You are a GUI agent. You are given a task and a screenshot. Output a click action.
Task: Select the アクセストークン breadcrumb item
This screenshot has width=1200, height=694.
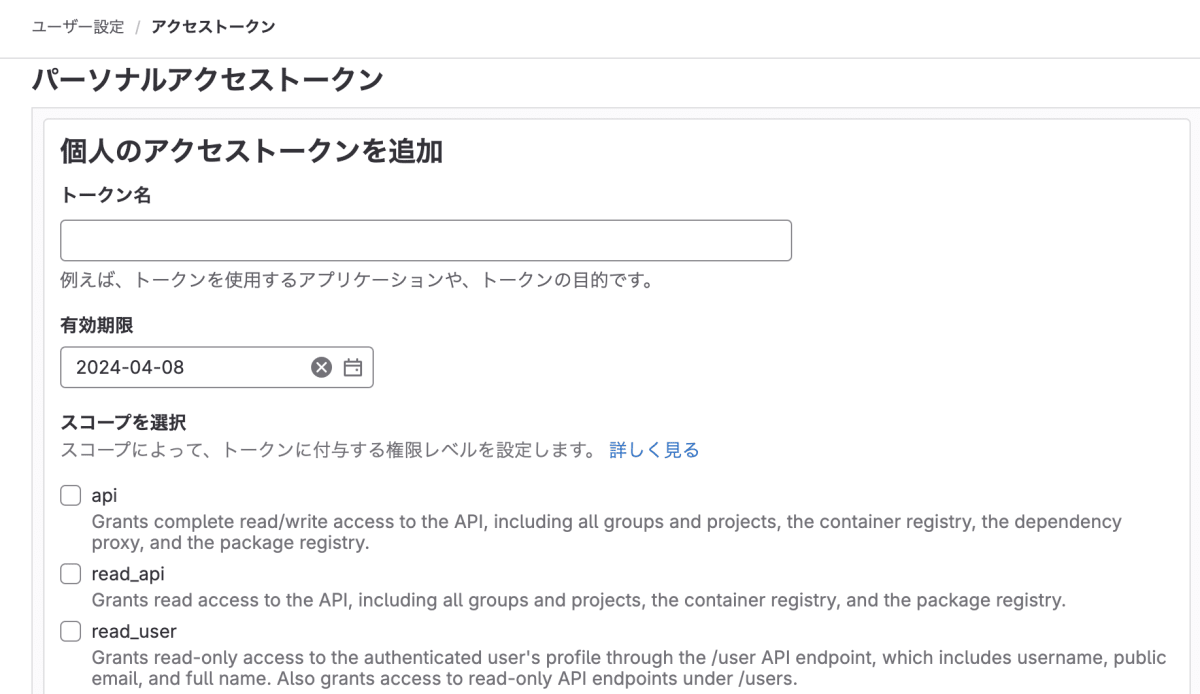[x=213, y=28]
